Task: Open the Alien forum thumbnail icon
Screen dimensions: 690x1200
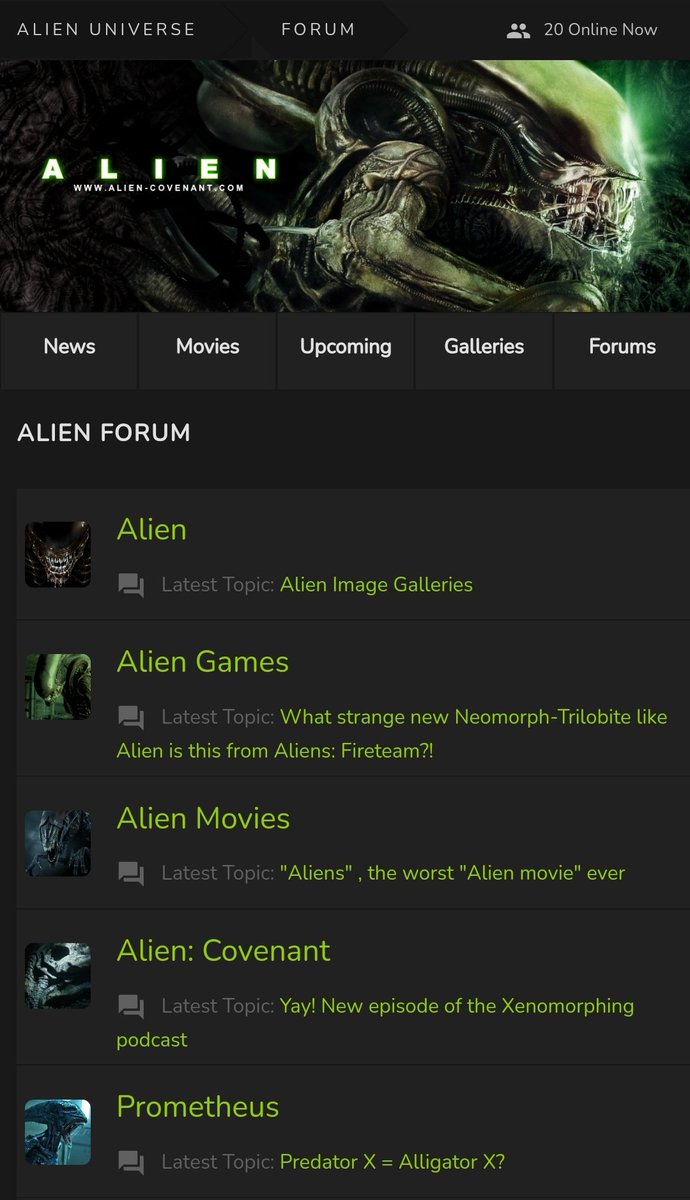Action: click(58, 554)
